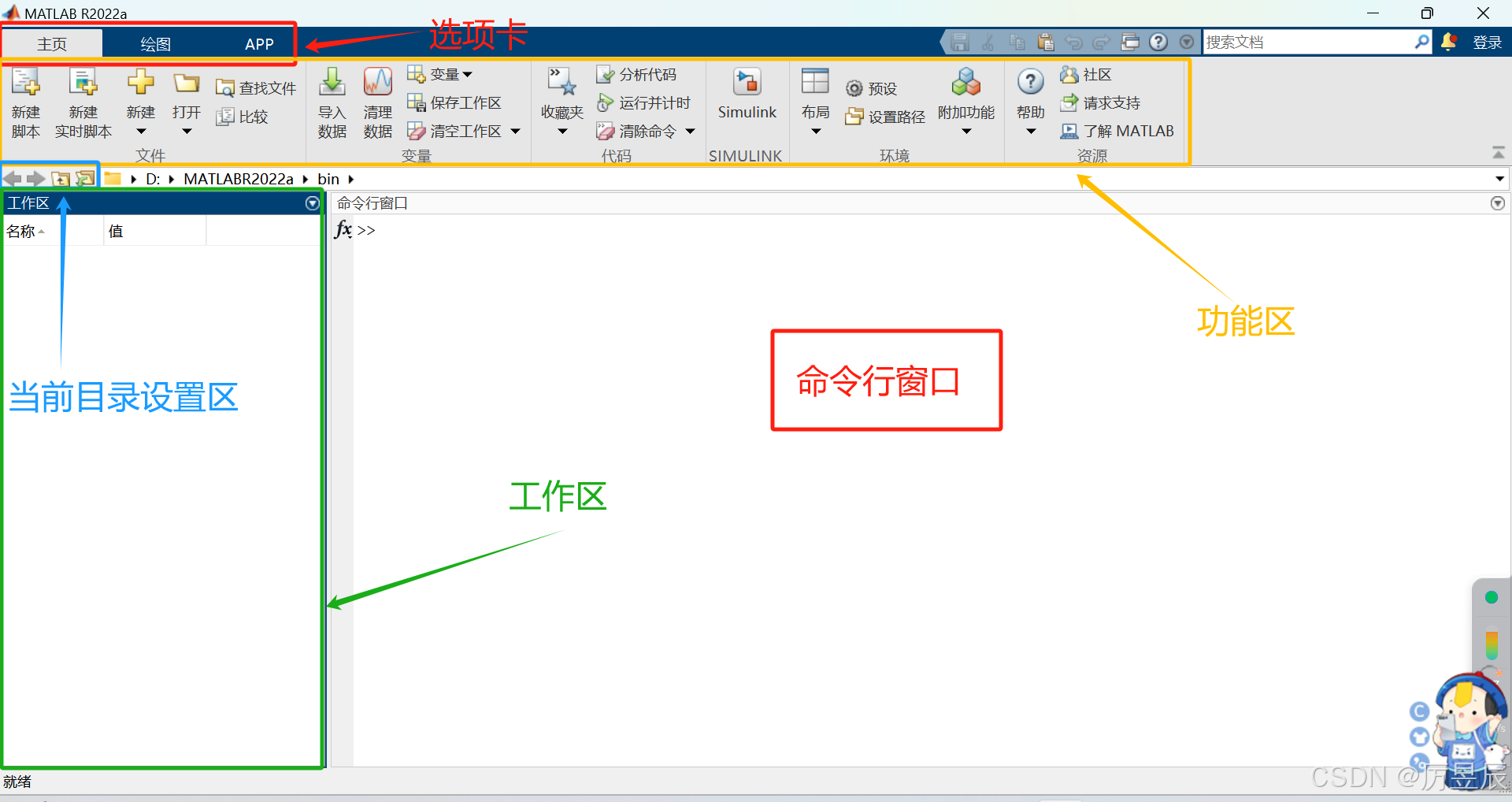Click the browse for folder icon
This screenshot has height=802, width=1512.
(x=84, y=179)
